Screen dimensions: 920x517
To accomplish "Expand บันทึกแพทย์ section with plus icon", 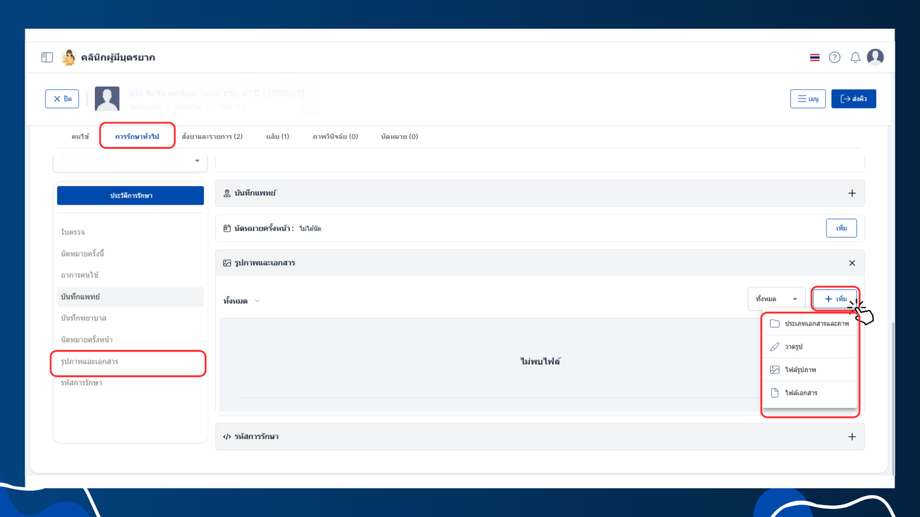I will pos(852,193).
